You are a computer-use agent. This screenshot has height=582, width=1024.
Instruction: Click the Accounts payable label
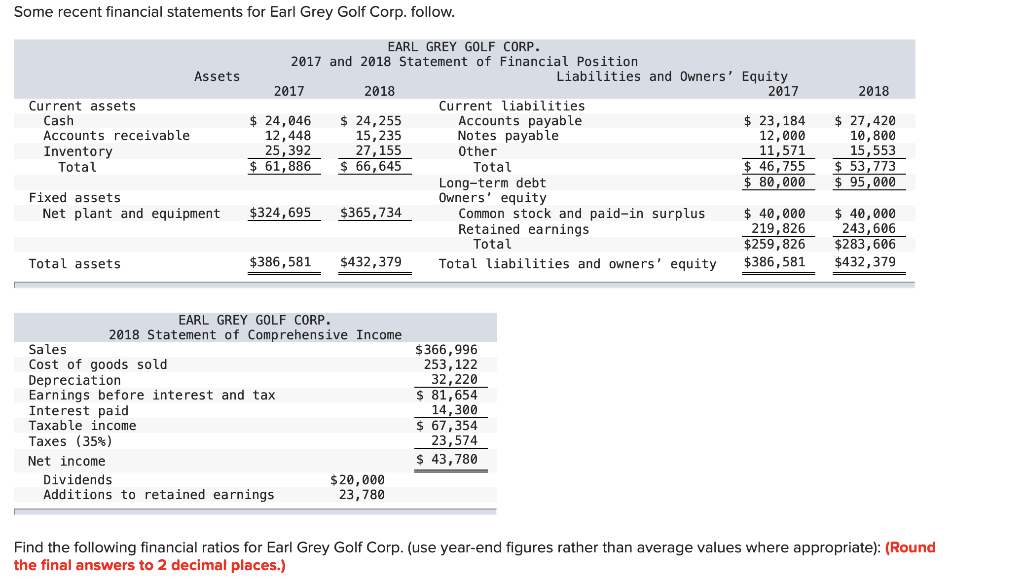click(520, 121)
